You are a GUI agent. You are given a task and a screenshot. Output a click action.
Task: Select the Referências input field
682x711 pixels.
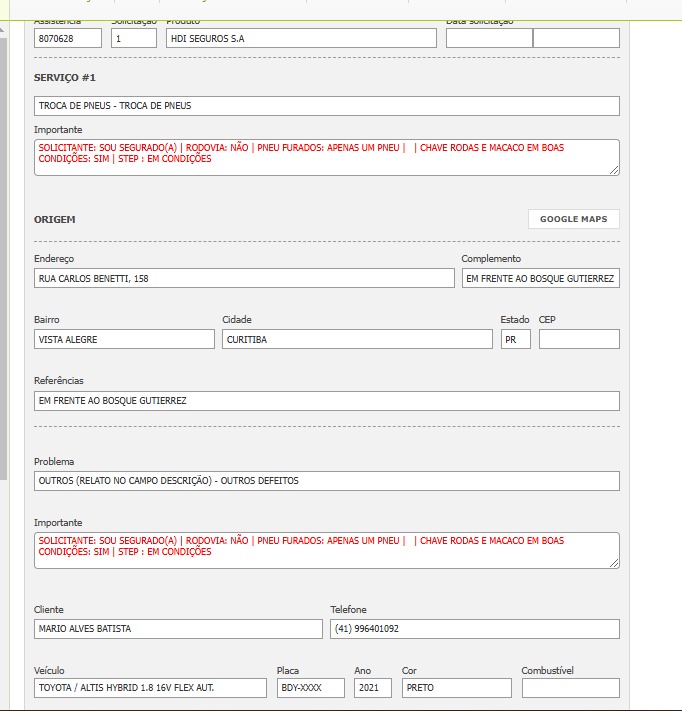click(326, 401)
